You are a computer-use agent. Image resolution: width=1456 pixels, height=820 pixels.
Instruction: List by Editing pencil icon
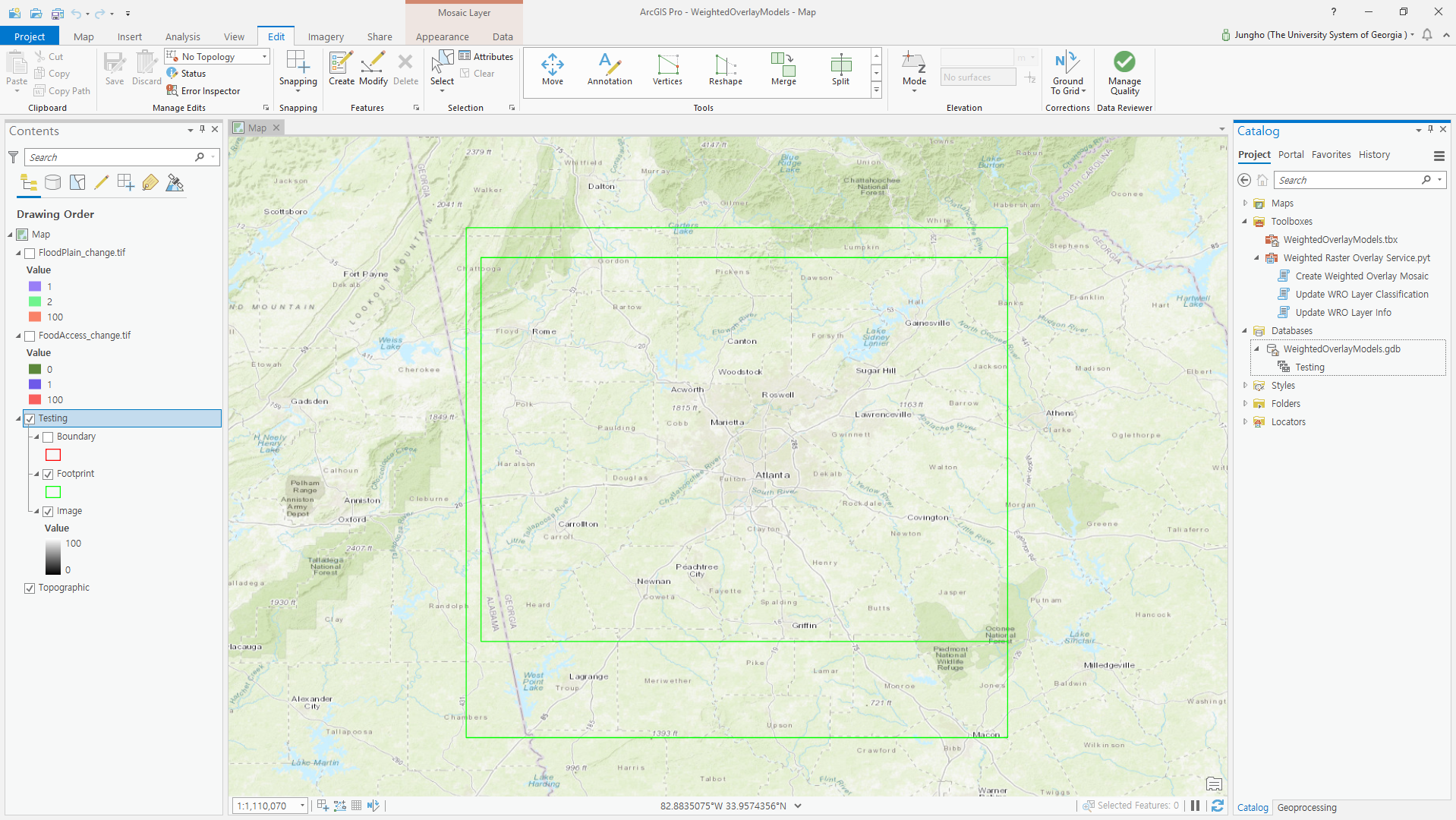pos(101,183)
